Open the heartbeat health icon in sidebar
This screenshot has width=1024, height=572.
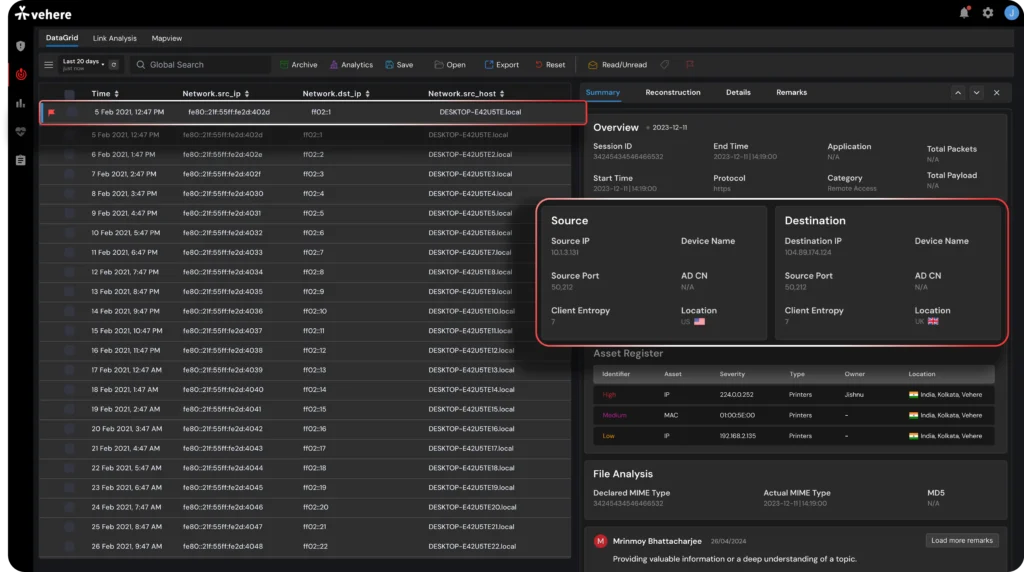point(21,131)
